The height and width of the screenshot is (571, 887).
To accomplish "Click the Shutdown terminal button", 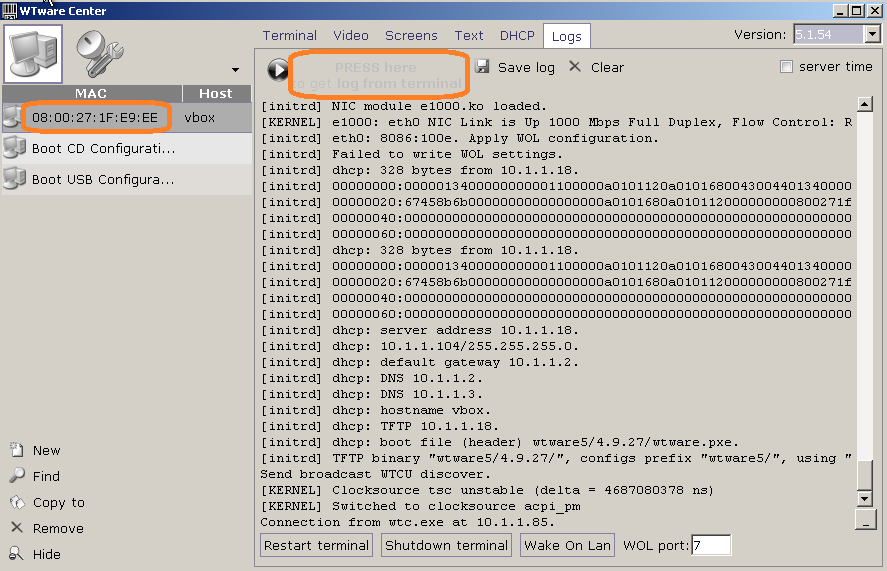I will (446, 545).
